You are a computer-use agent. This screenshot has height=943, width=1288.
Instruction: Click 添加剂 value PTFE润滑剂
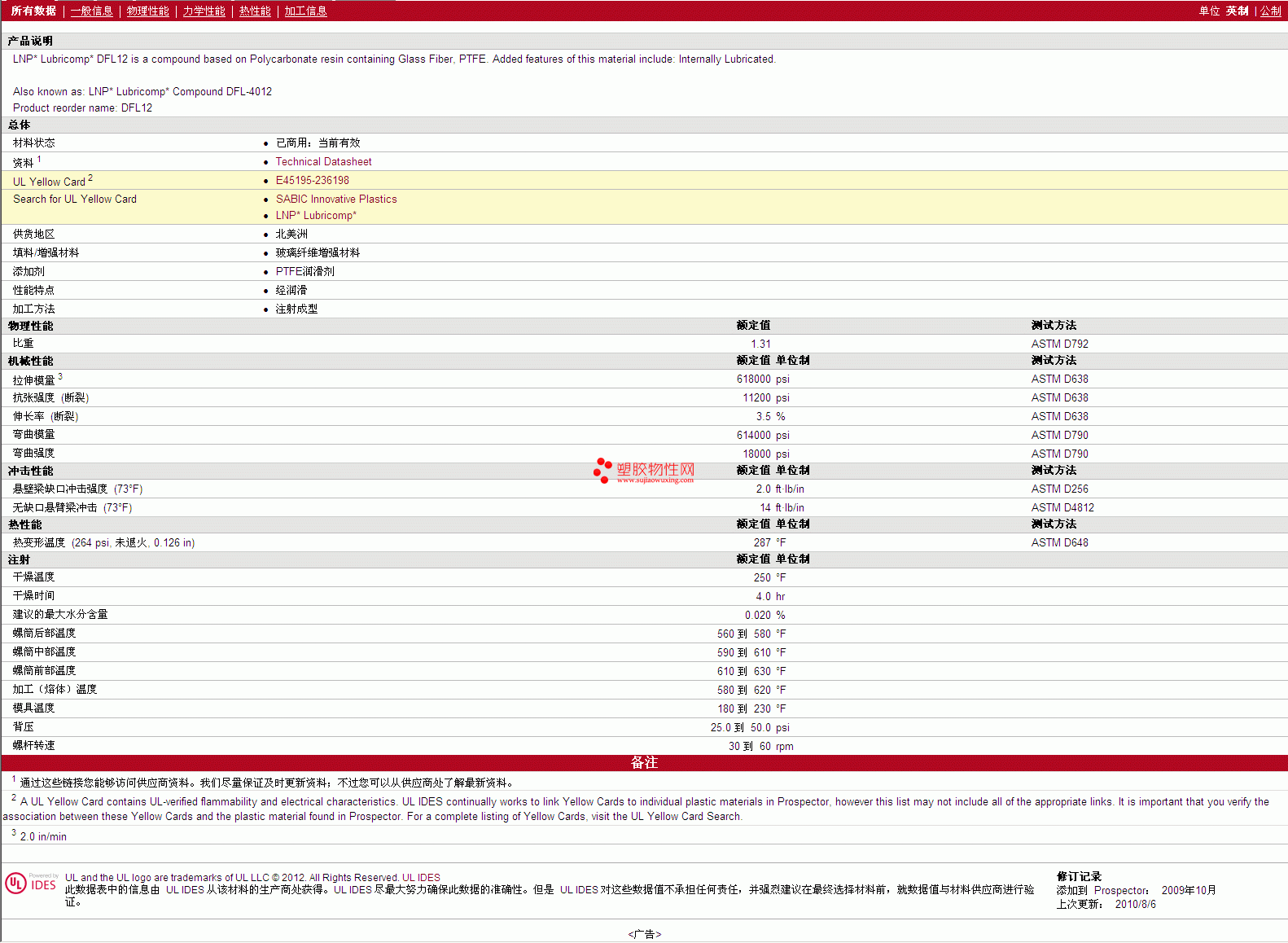[304, 271]
